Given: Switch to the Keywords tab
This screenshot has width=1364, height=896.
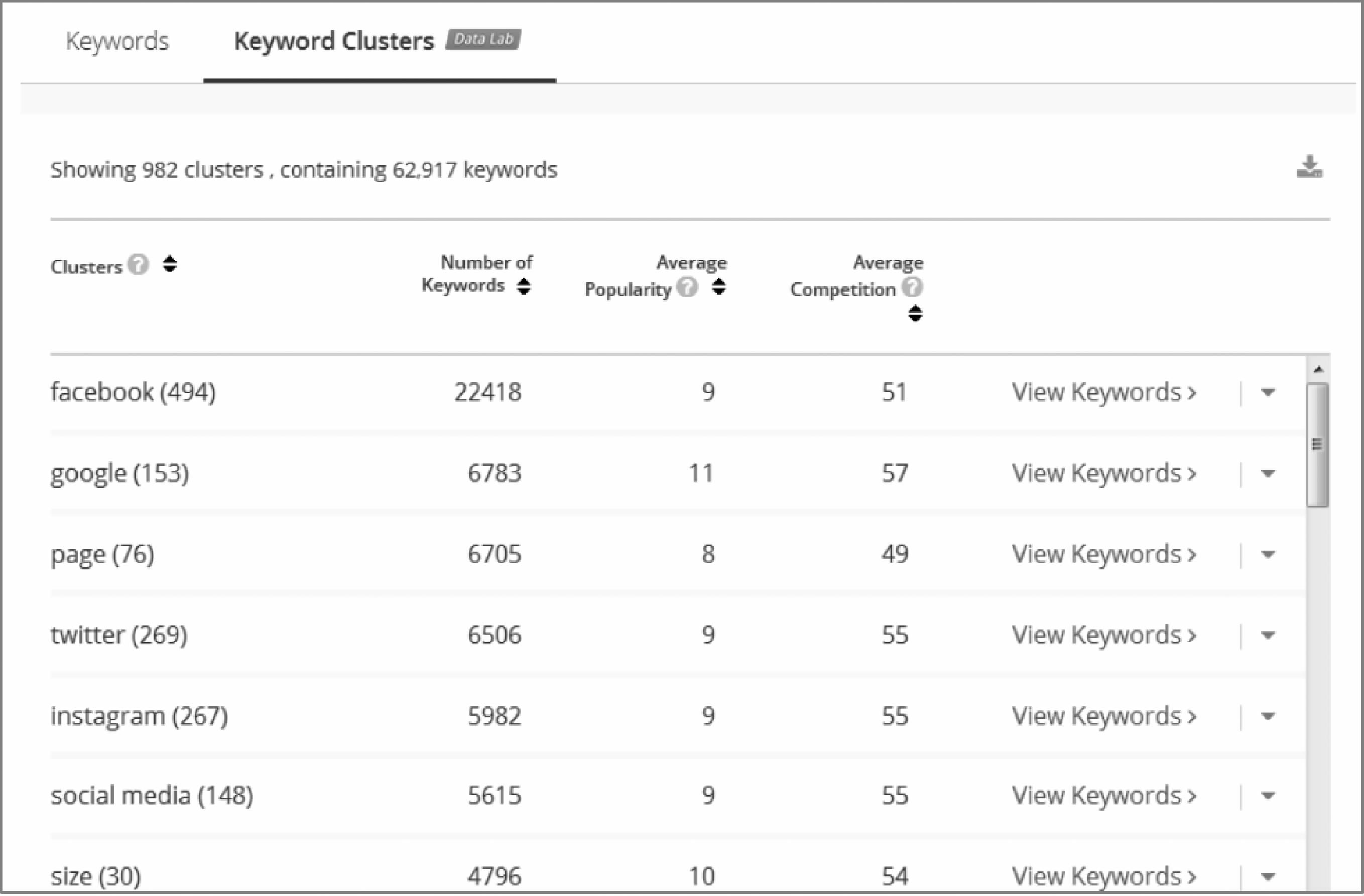Looking at the screenshot, I should click(x=117, y=41).
